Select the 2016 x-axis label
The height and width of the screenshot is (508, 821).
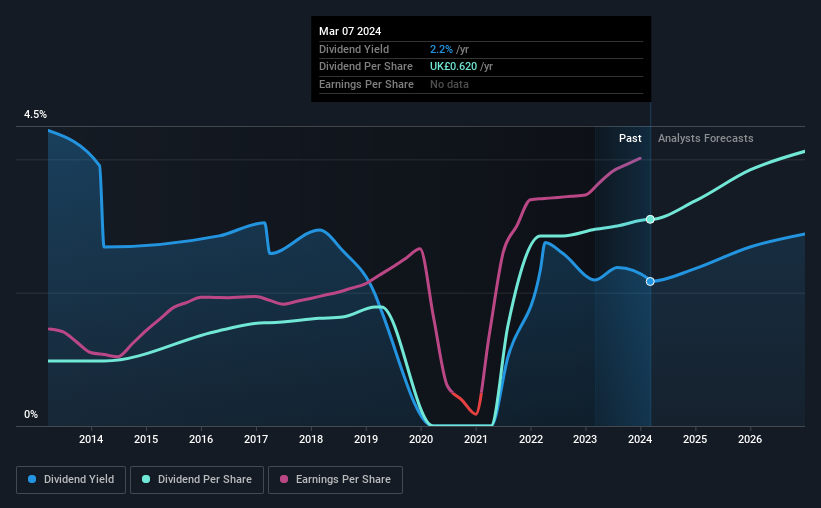(x=201, y=439)
